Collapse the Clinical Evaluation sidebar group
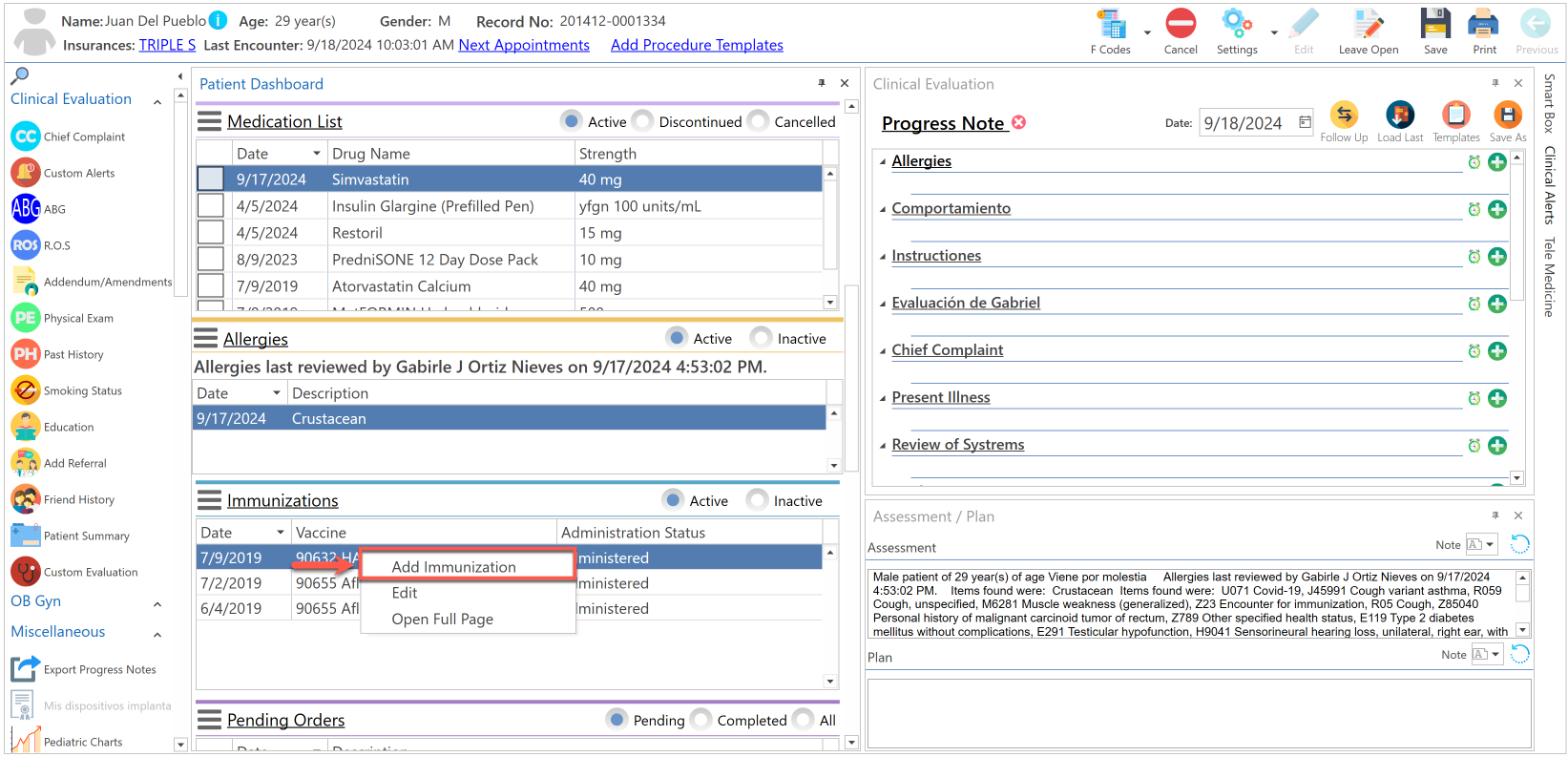 (157, 100)
